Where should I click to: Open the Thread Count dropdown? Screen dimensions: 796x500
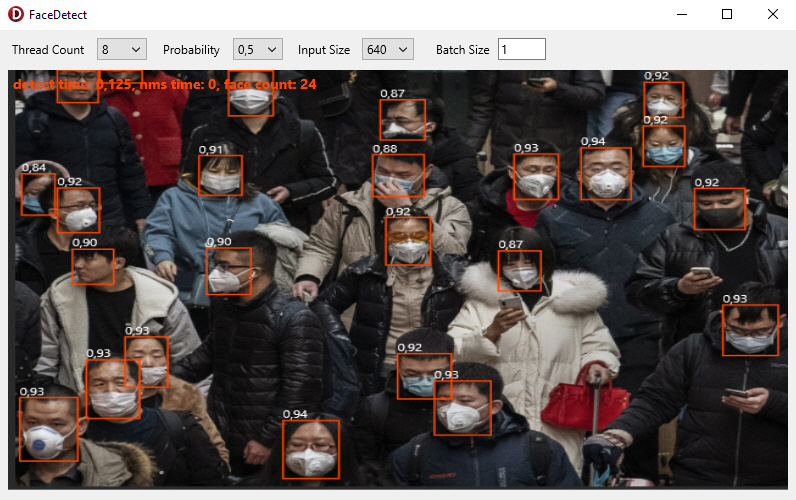tap(122, 49)
